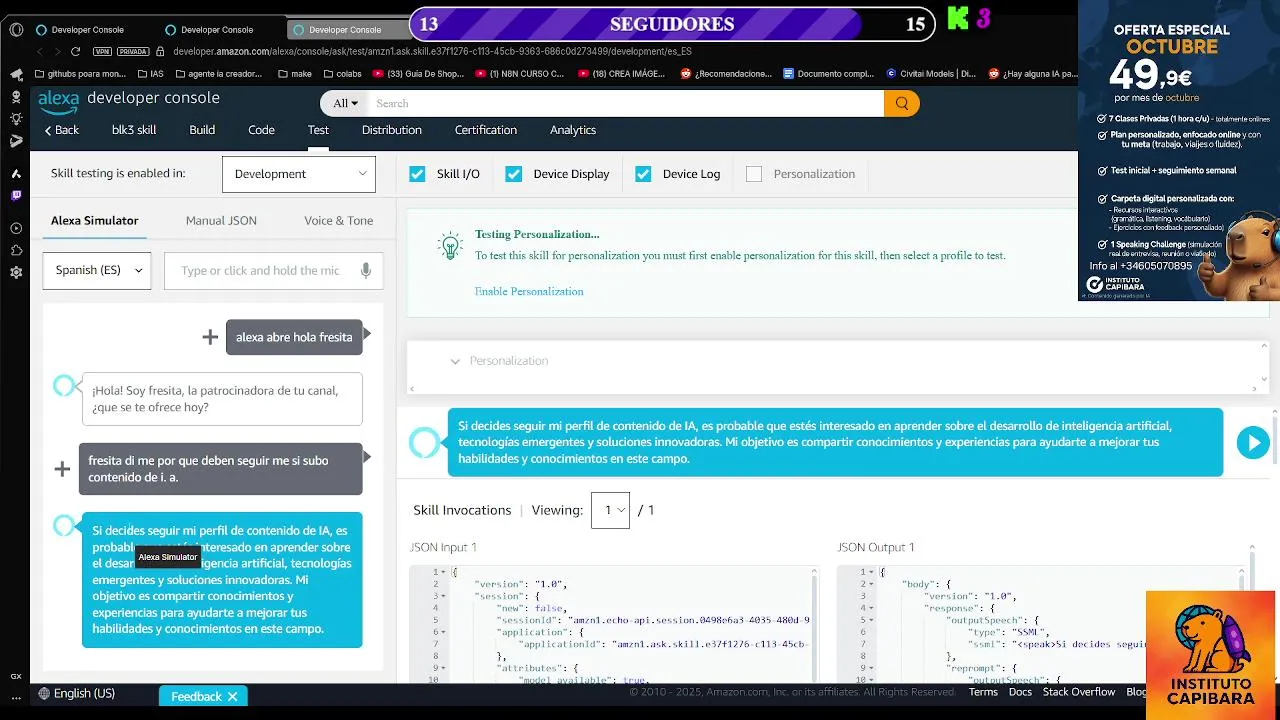Click the lightbulb icon in Testing Personalization notice

pos(450,246)
